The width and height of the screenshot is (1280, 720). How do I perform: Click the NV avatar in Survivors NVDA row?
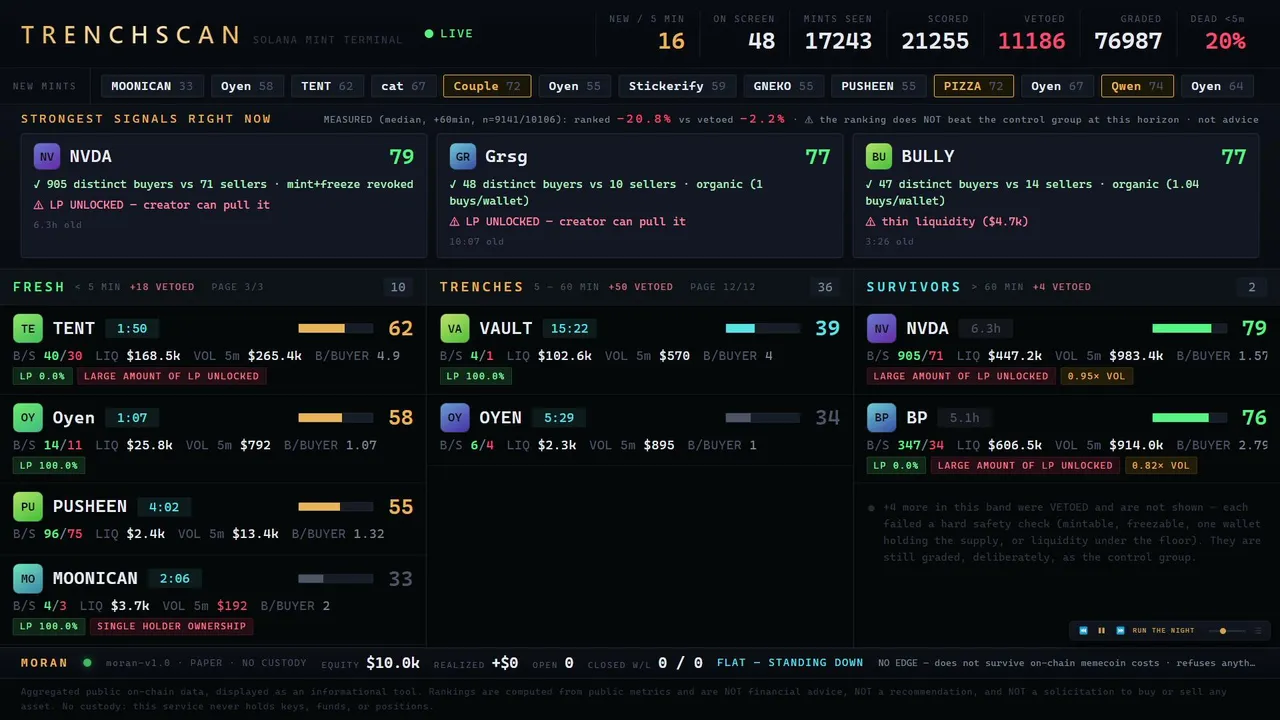(881, 328)
